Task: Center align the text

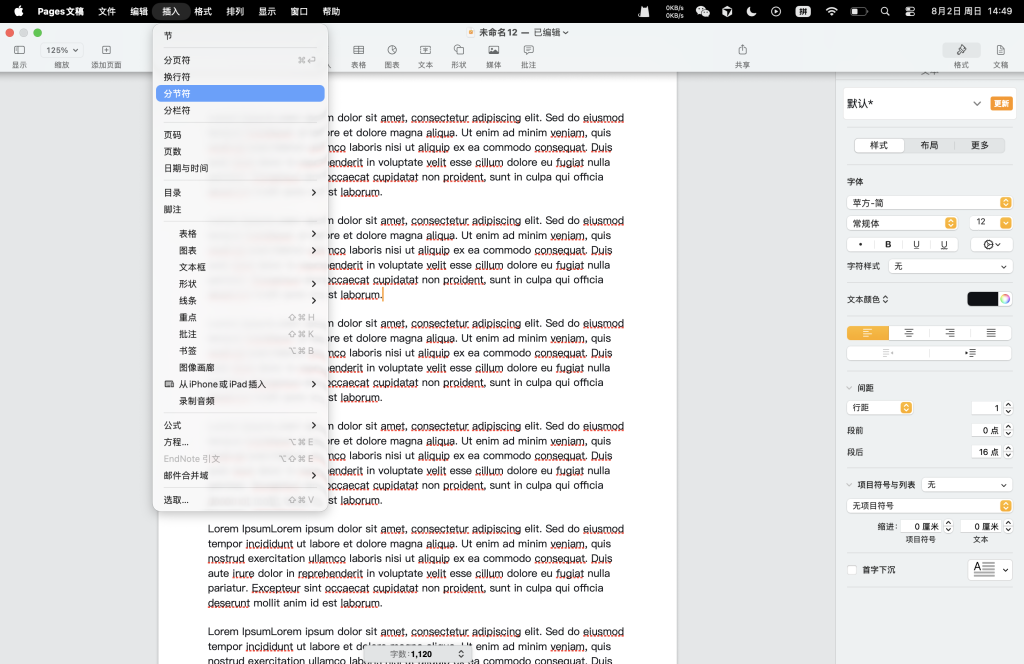Action: coord(908,333)
